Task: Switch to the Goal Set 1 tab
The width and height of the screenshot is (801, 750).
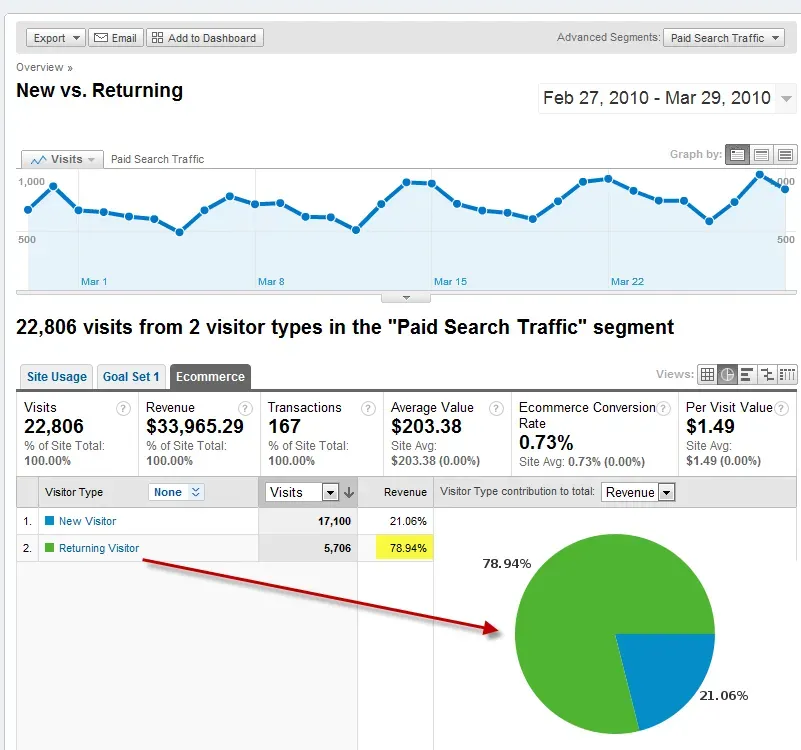Action: coord(131,376)
